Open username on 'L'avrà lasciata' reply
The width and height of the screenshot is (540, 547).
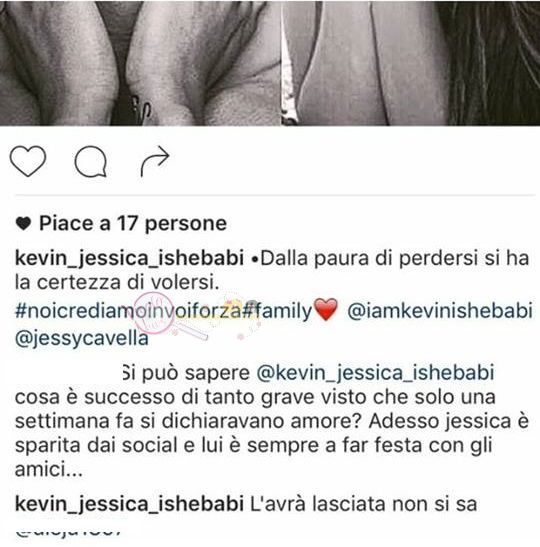click(x=129, y=504)
